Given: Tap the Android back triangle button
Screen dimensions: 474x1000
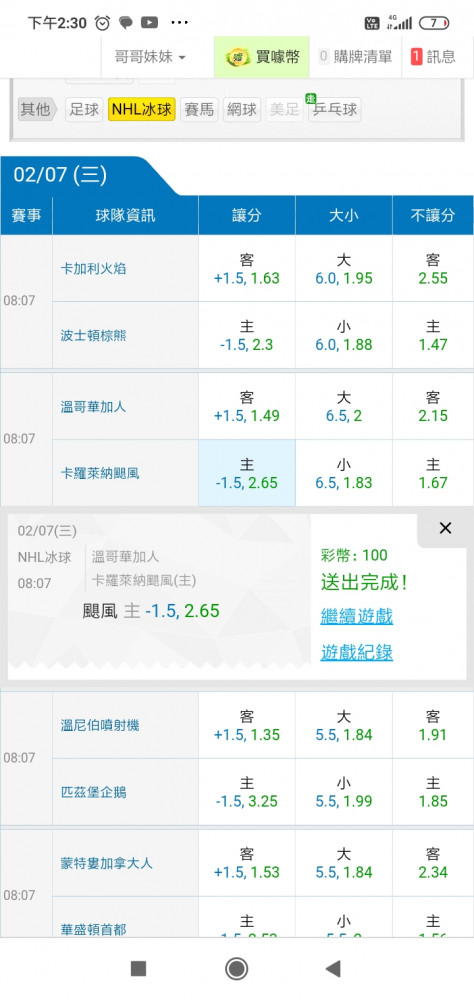Looking at the screenshot, I should click(333, 969).
